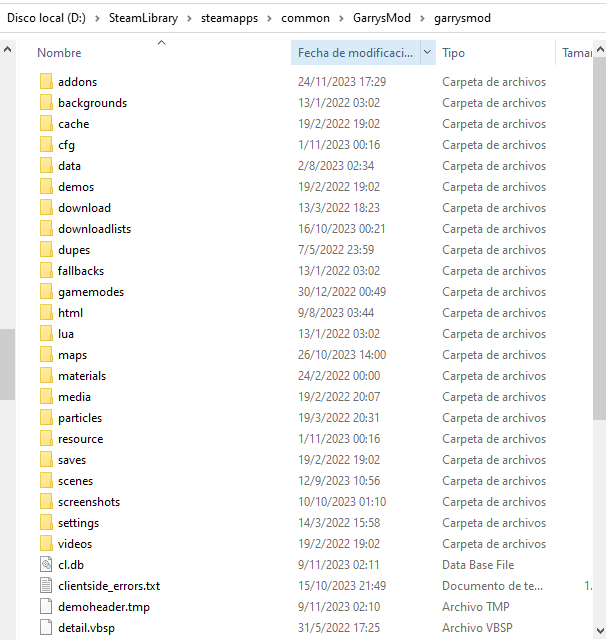Select the settings folder name
This screenshot has height=640, width=606.
click(78, 523)
